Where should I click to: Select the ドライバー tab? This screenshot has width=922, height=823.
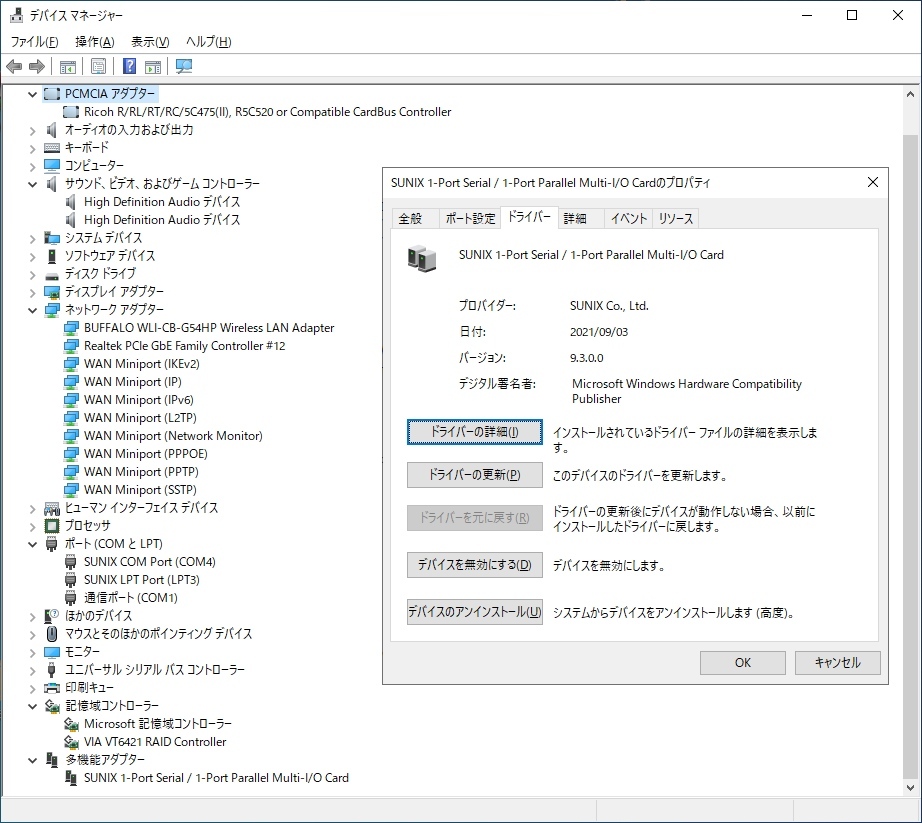click(x=529, y=217)
